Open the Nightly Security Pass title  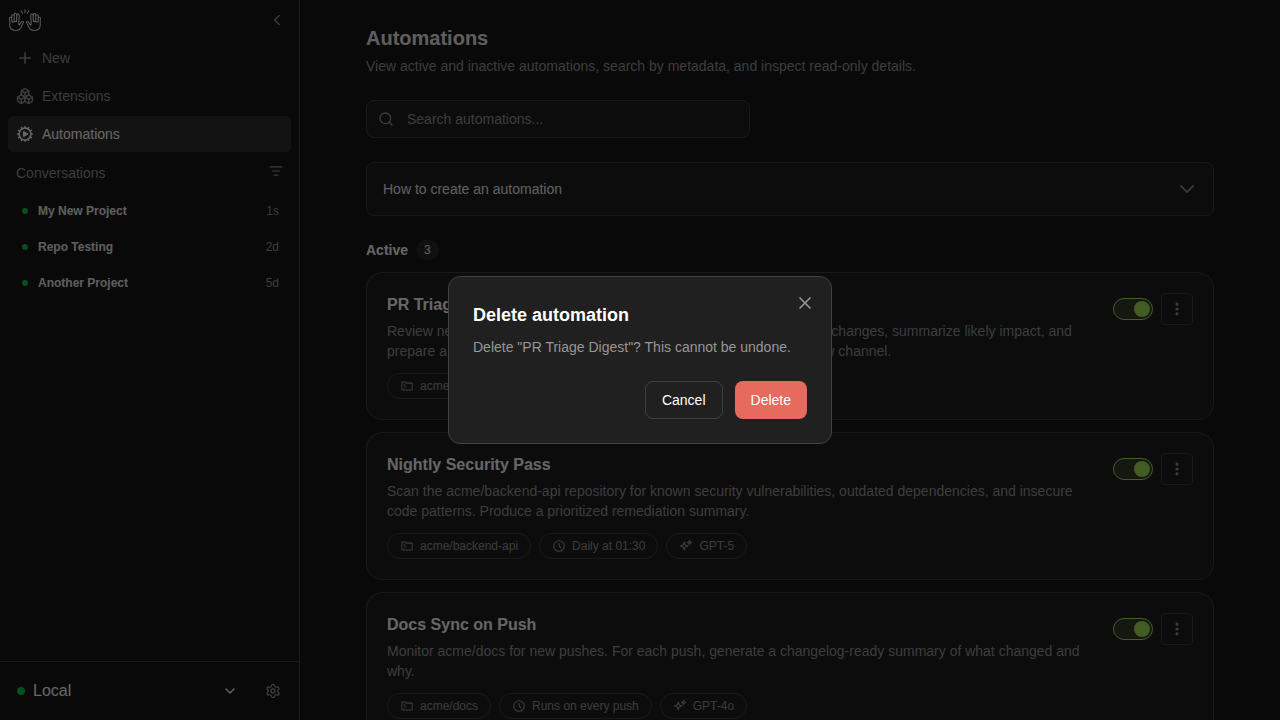pyautogui.click(x=469, y=464)
